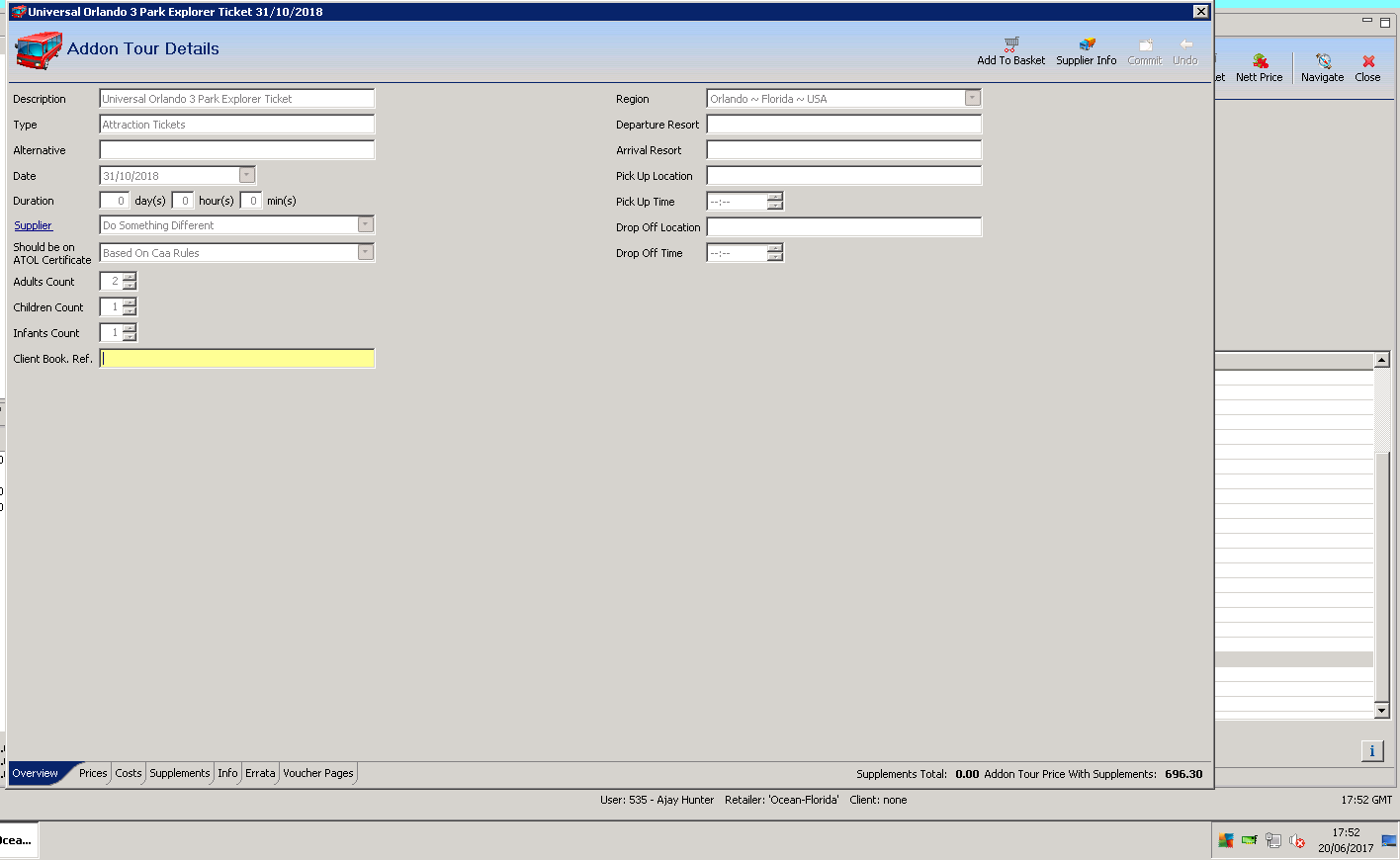Close the Addon Tour Details dialog
The width and height of the screenshot is (1400, 860).
pos(1200,12)
